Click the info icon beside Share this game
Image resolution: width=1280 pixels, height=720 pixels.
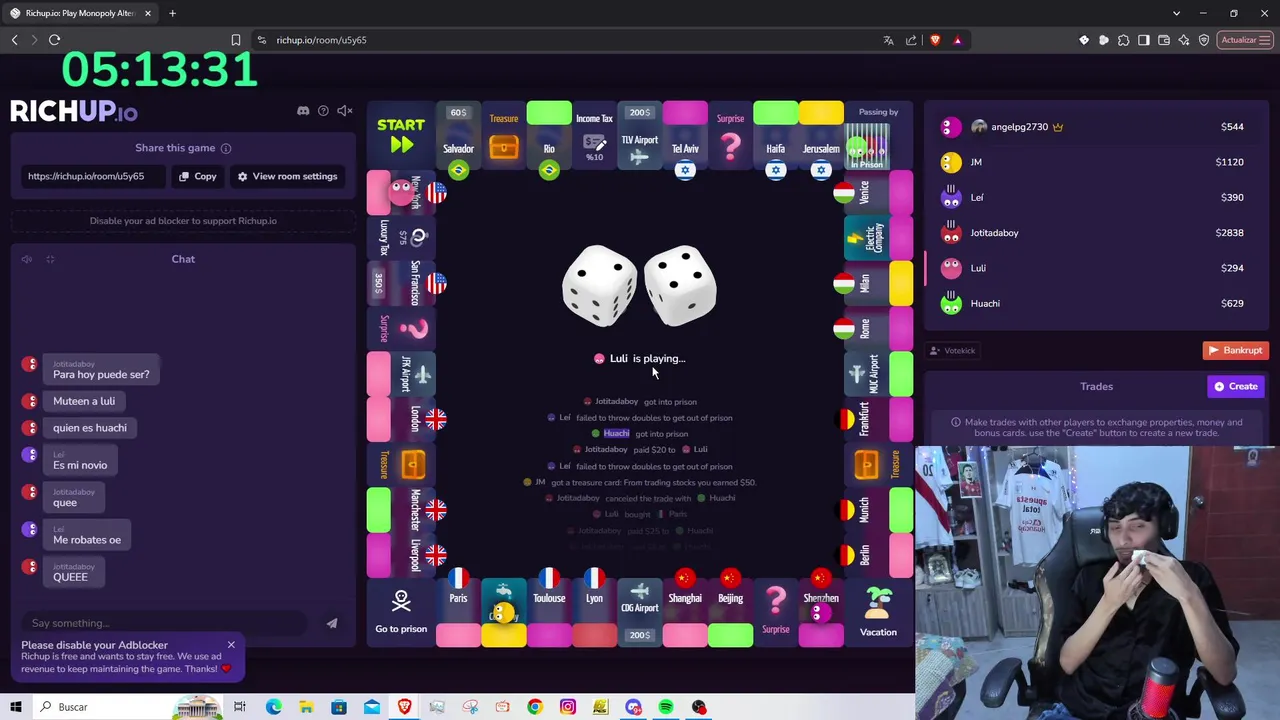click(226, 148)
